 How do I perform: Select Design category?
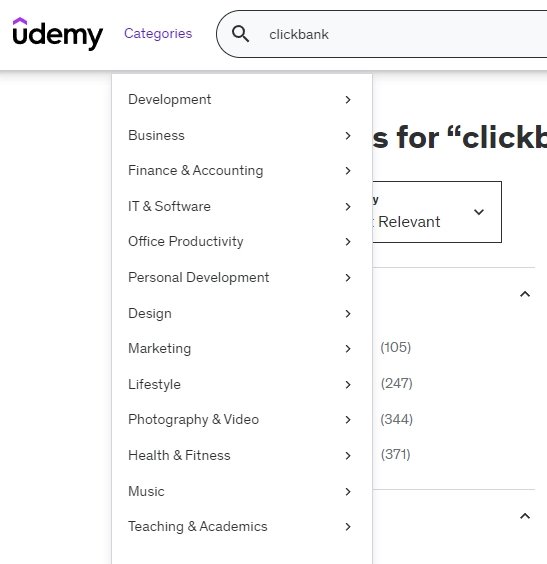point(240,314)
